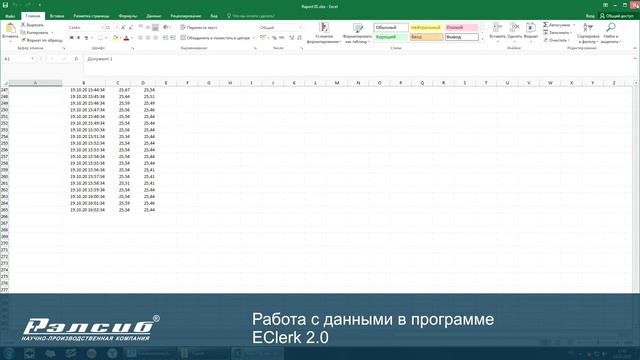Select Format Painter (Формат по образцу)
640x360 pixels.
tap(42, 40)
